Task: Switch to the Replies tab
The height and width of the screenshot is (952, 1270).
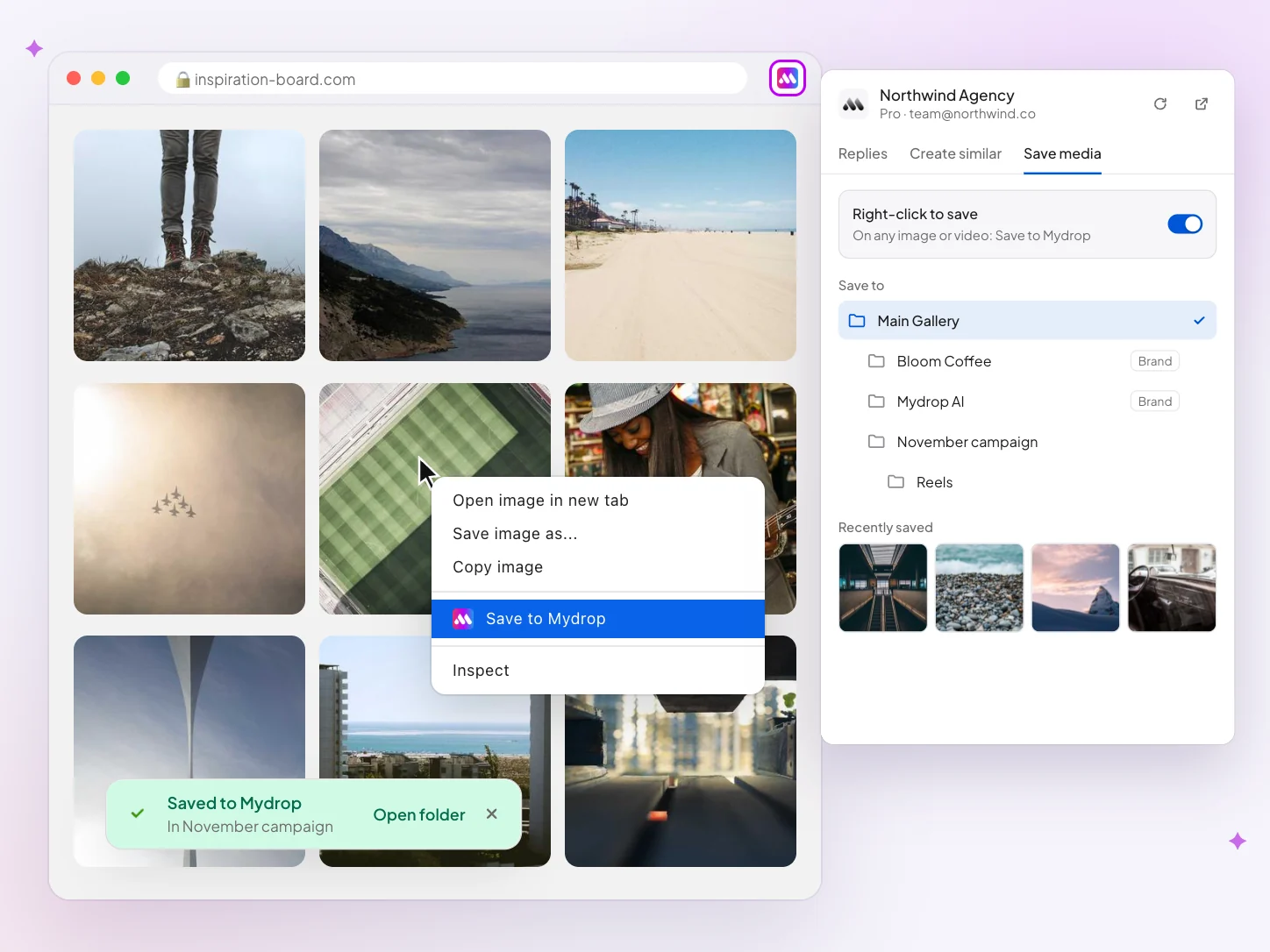Action: [x=863, y=153]
